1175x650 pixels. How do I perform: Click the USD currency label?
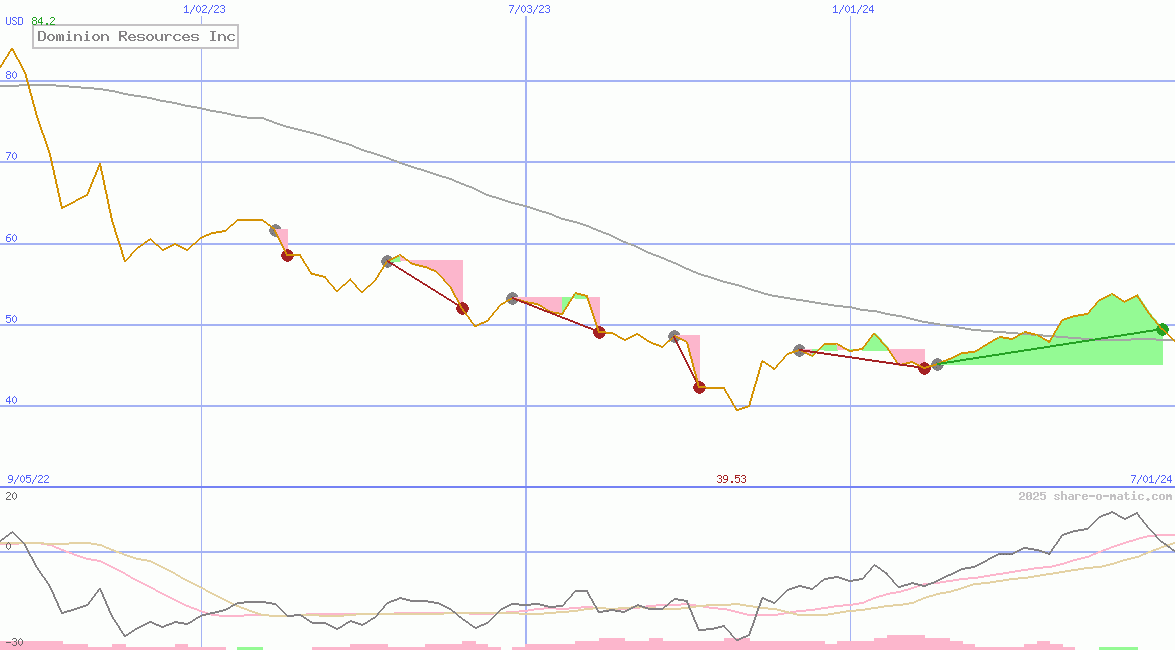(x=14, y=21)
